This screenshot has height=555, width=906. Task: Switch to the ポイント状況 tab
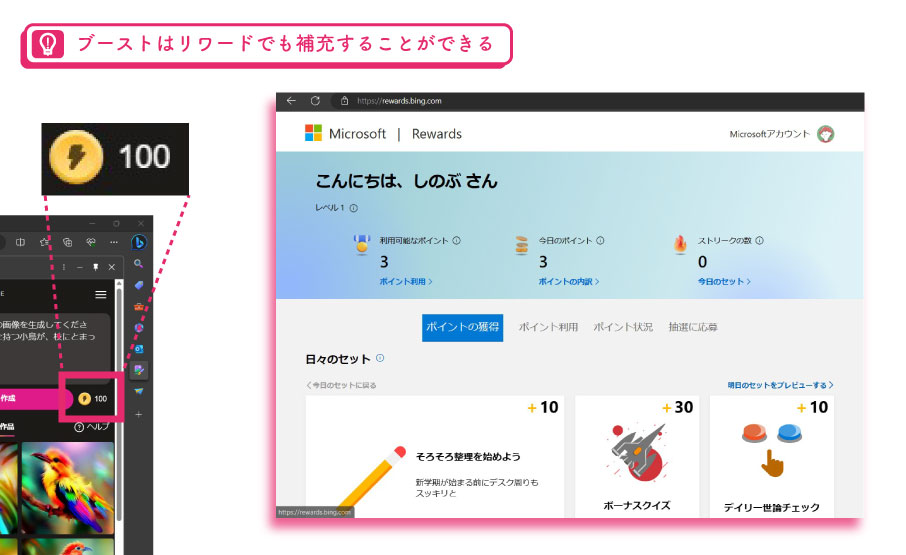point(623,327)
